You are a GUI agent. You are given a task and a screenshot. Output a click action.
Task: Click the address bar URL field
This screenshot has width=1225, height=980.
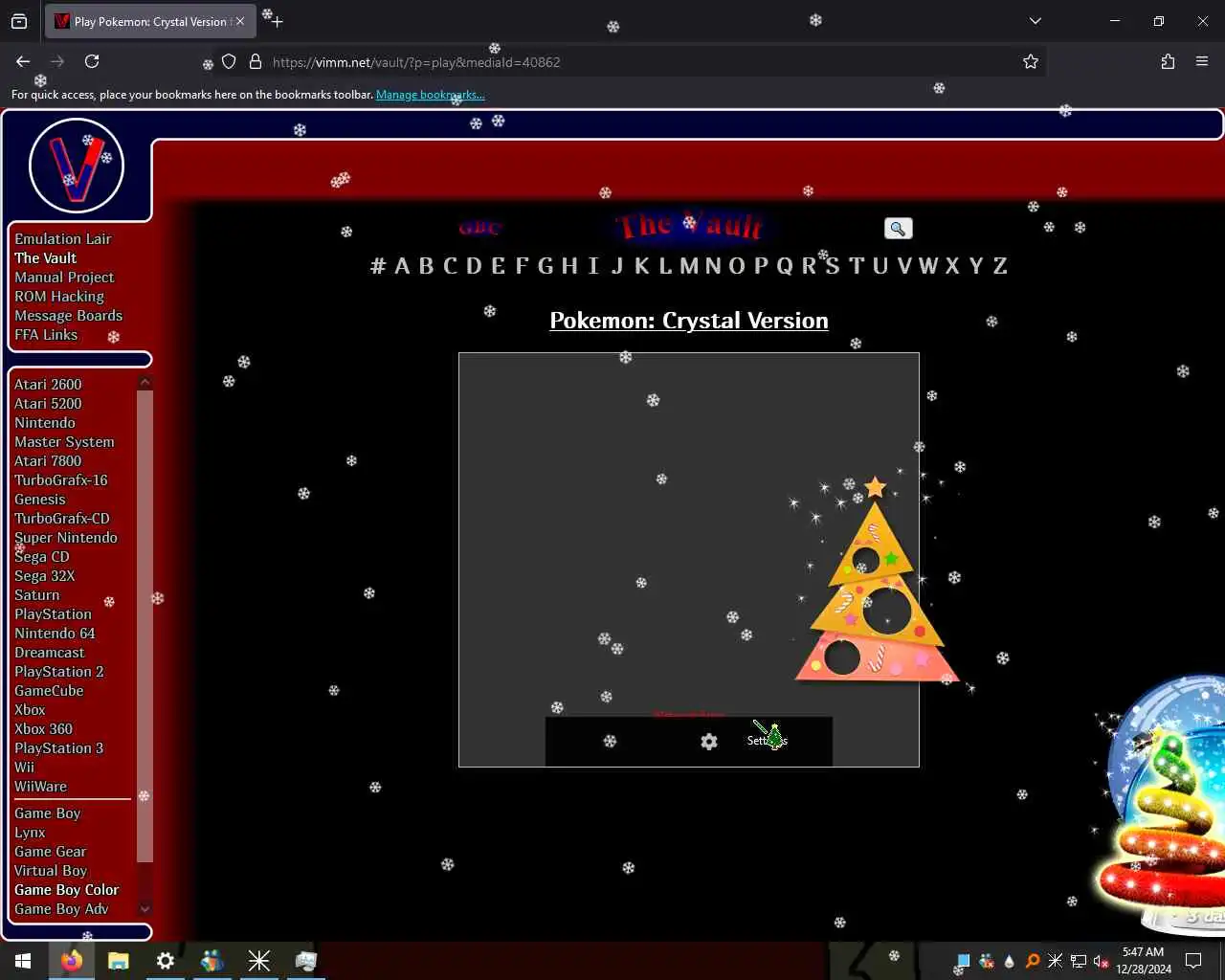632,62
